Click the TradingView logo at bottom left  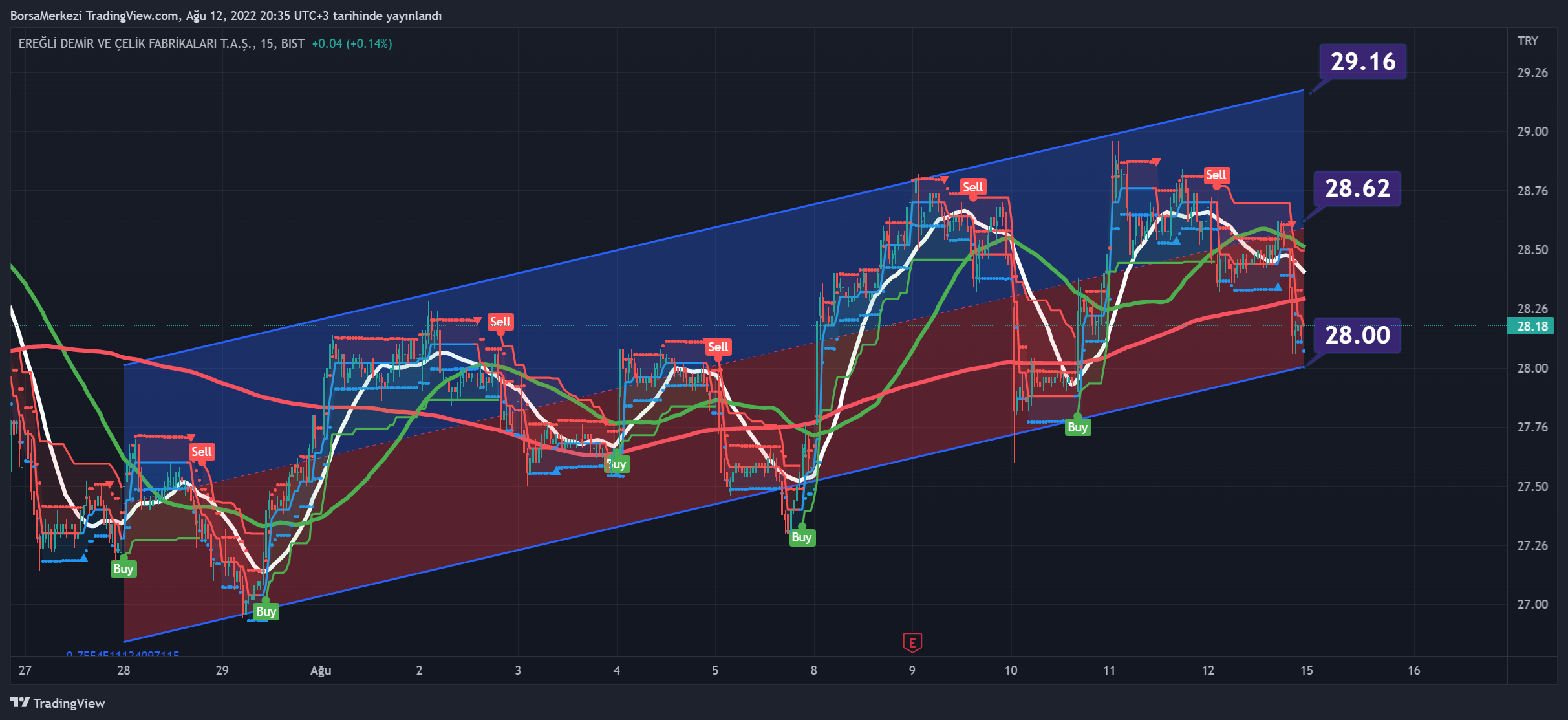click(x=58, y=703)
